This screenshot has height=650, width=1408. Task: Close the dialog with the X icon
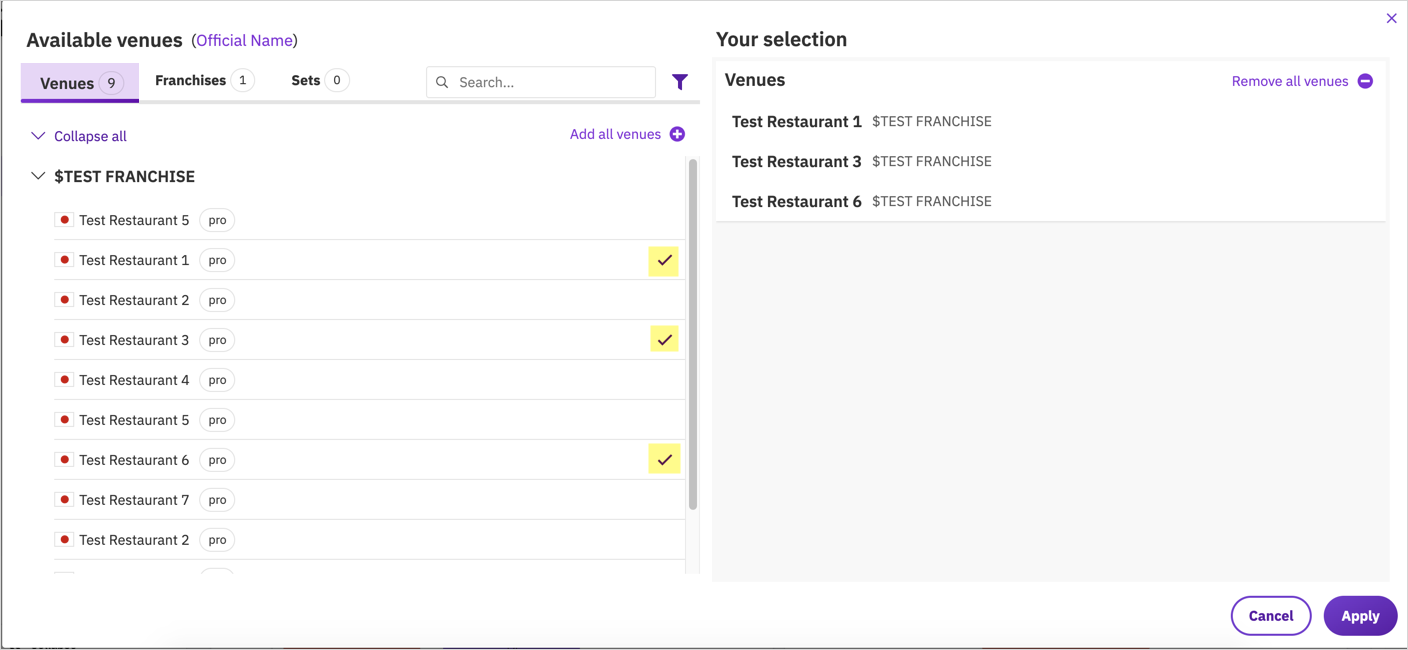1391,18
